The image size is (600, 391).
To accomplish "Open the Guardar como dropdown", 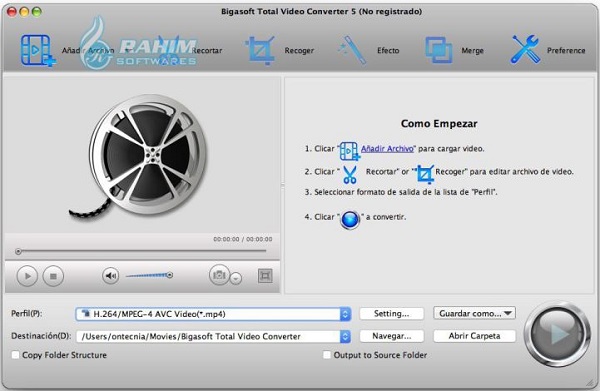I will (x=474, y=313).
